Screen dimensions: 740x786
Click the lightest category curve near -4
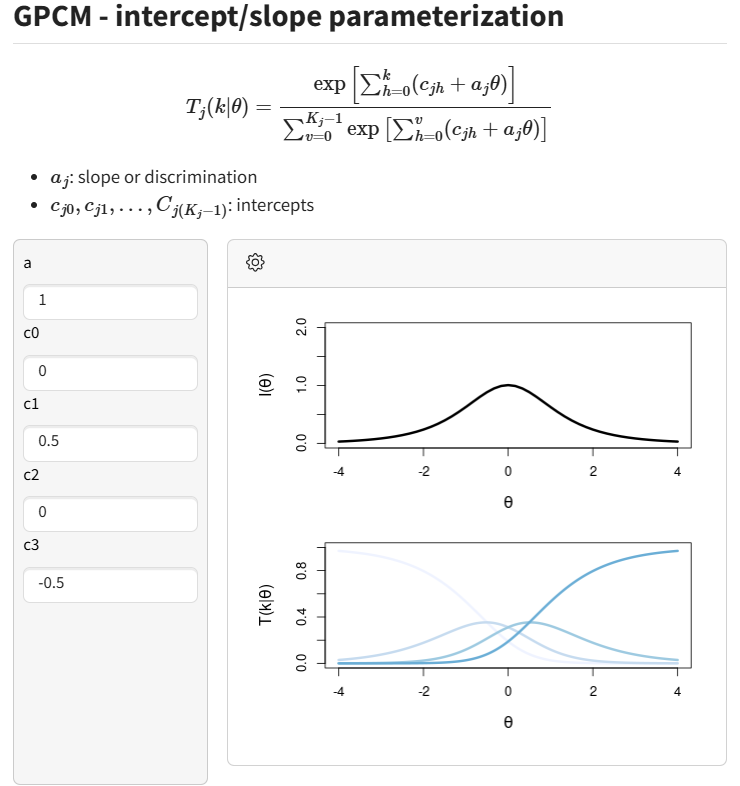coord(351,551)
